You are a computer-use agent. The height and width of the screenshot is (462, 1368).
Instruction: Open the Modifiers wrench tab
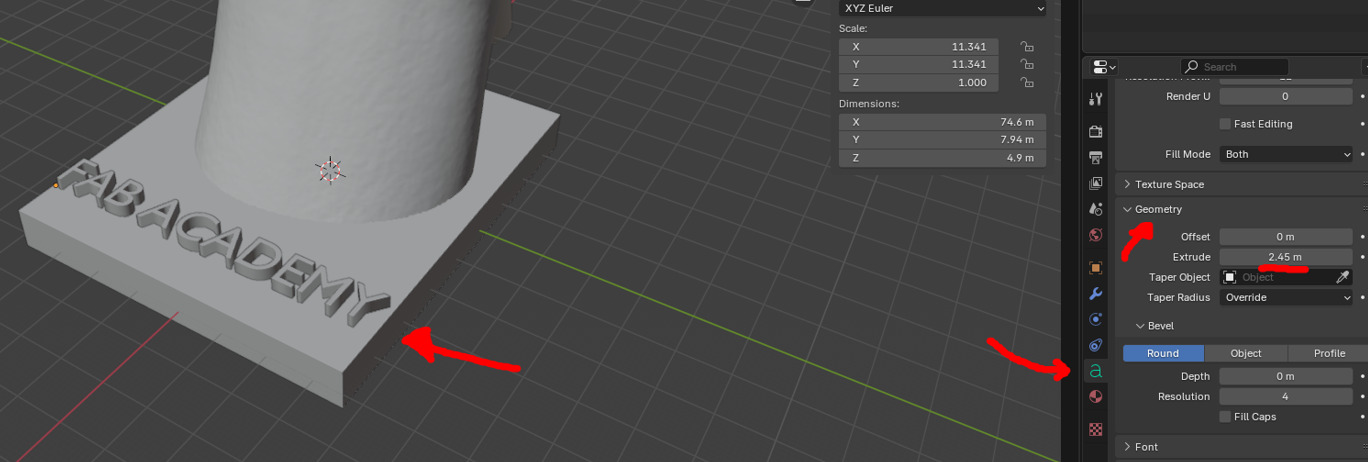pos(1096,294)
